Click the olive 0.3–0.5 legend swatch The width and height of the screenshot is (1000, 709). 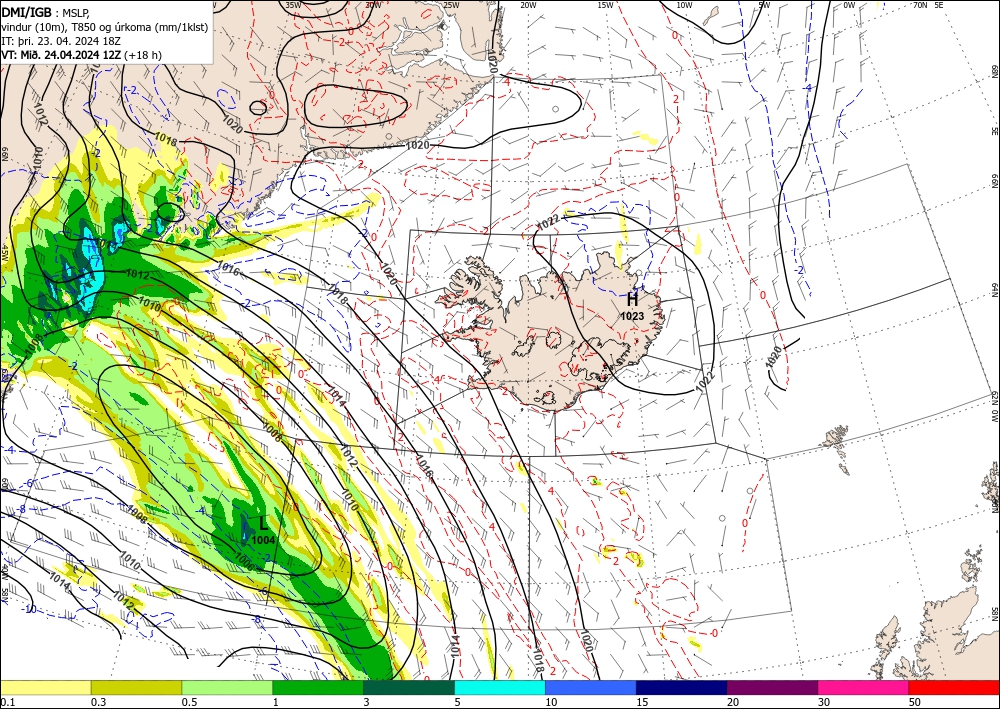point(136,687)
